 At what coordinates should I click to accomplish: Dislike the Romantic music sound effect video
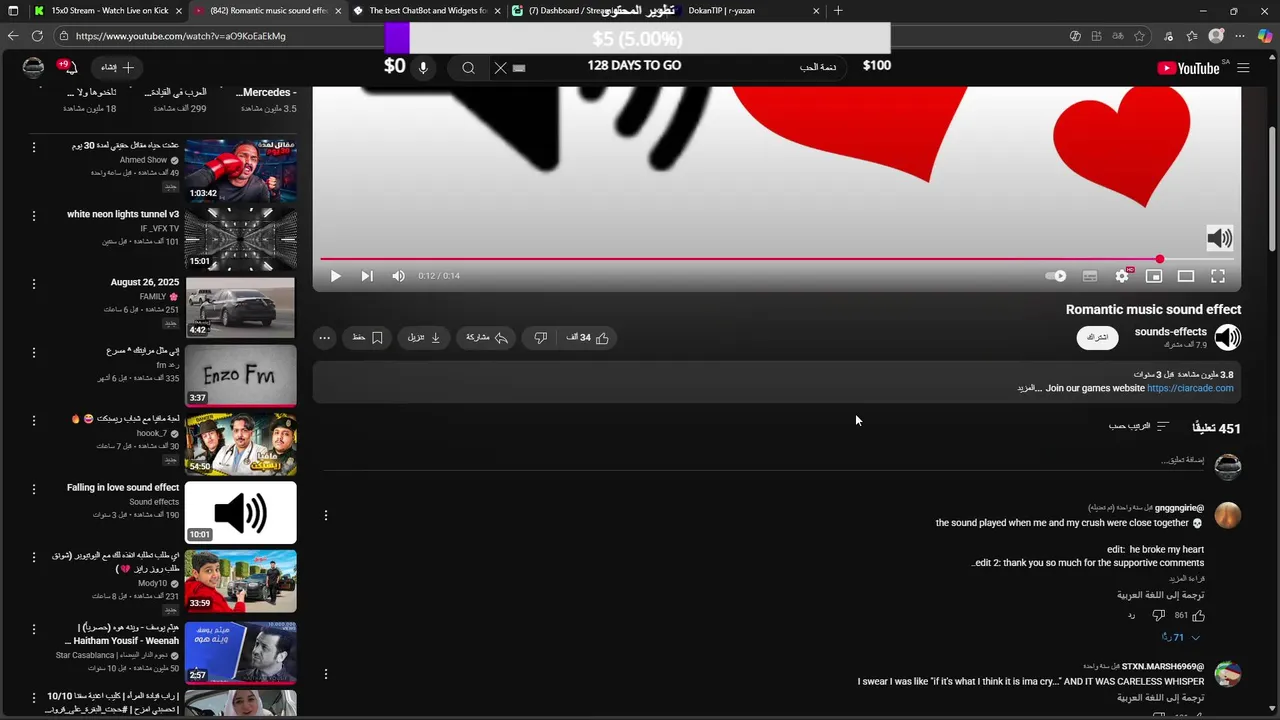click(x=541, y=338)
